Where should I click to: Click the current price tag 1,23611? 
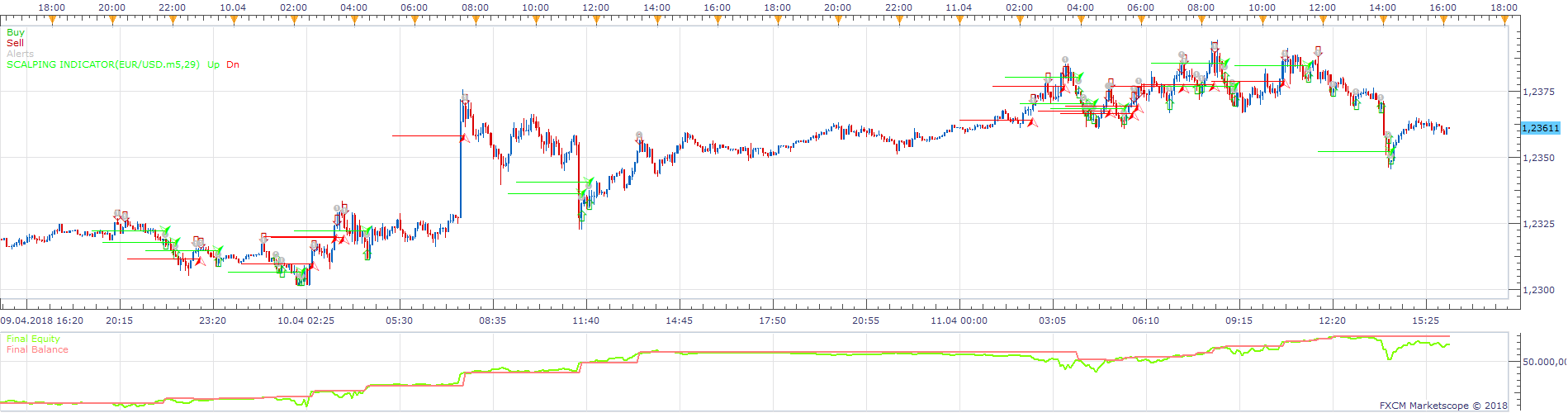click(1541, 128)
